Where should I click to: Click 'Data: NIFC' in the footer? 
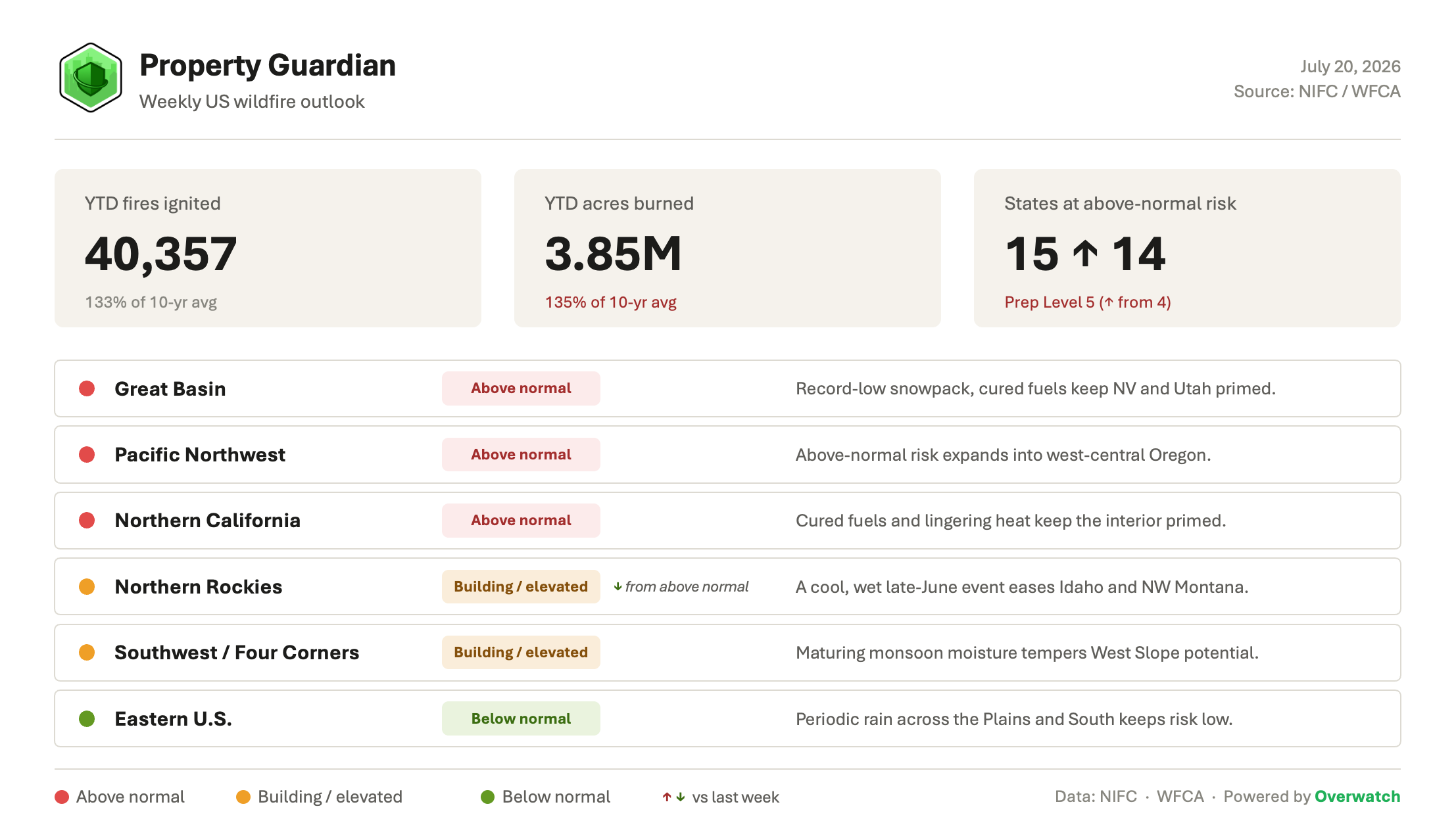coord(1096,796)
